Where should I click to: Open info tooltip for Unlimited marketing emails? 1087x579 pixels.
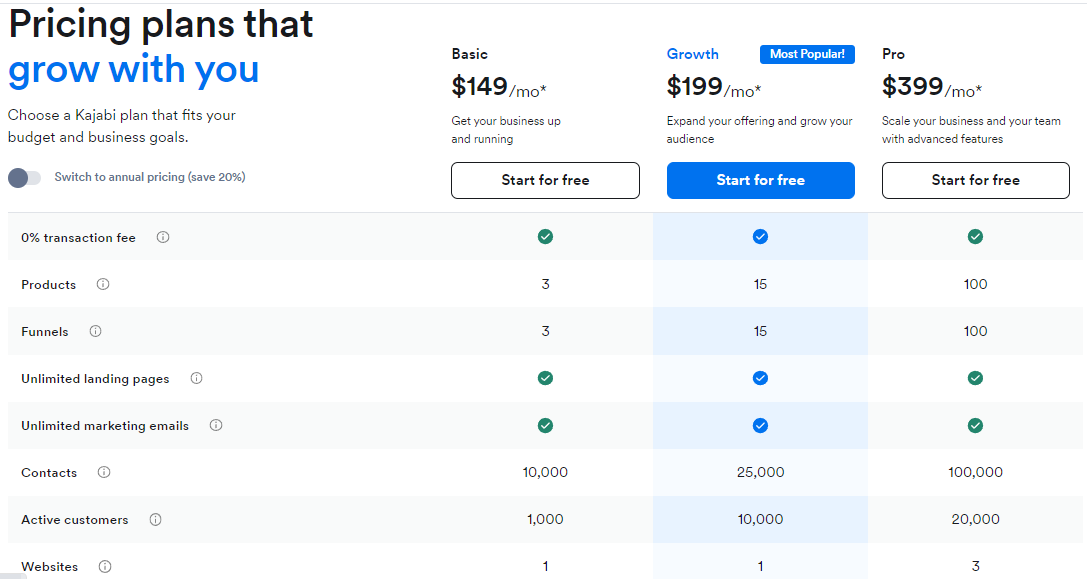tap(216, 425)
